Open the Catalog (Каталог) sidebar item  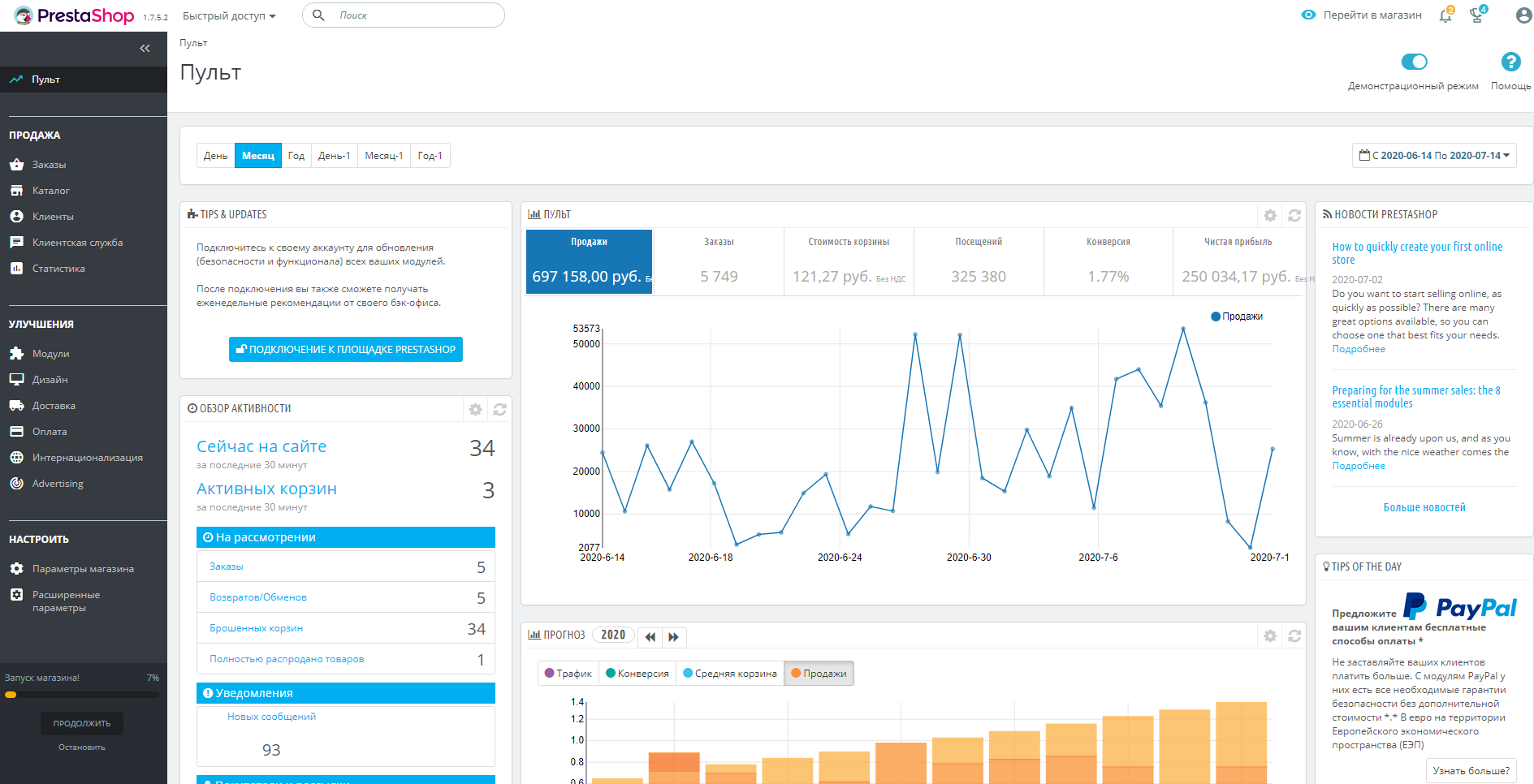pos(50,191)
